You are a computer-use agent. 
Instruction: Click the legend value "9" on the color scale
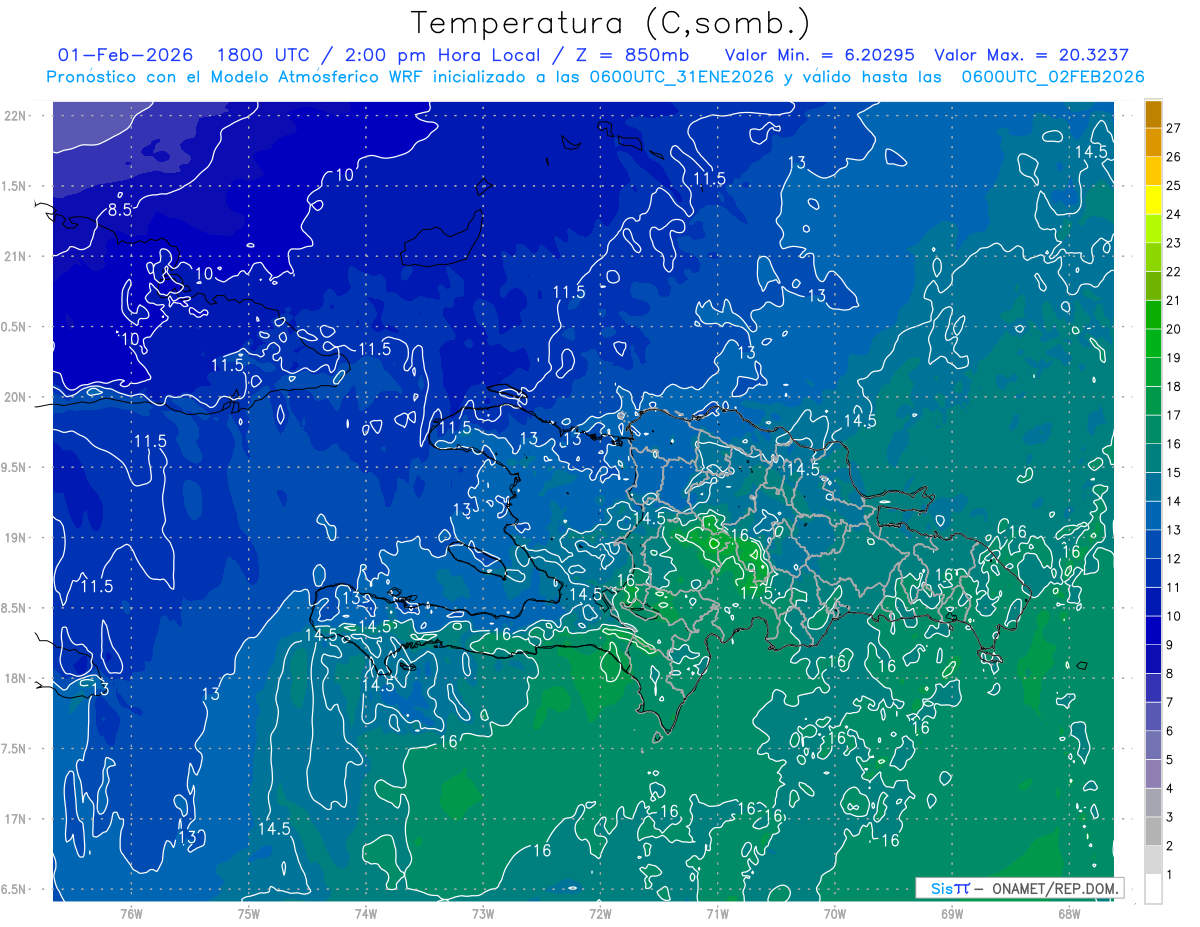tap(1170, 645)
